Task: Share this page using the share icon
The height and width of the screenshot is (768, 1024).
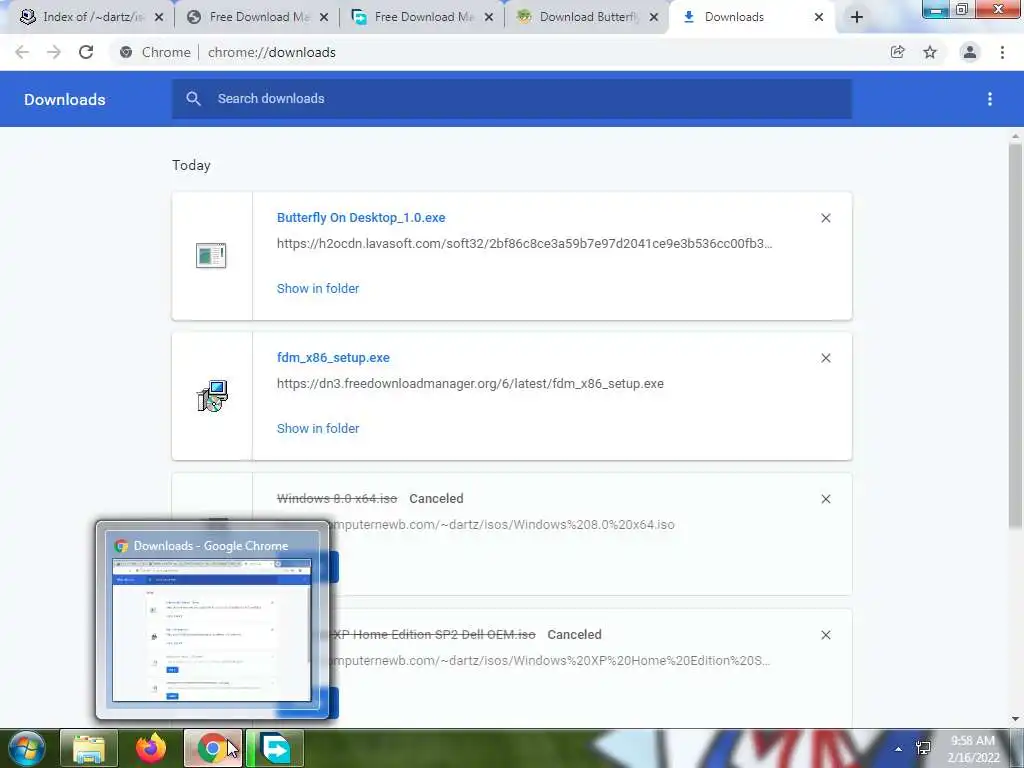Action: [x=898, y=52]
